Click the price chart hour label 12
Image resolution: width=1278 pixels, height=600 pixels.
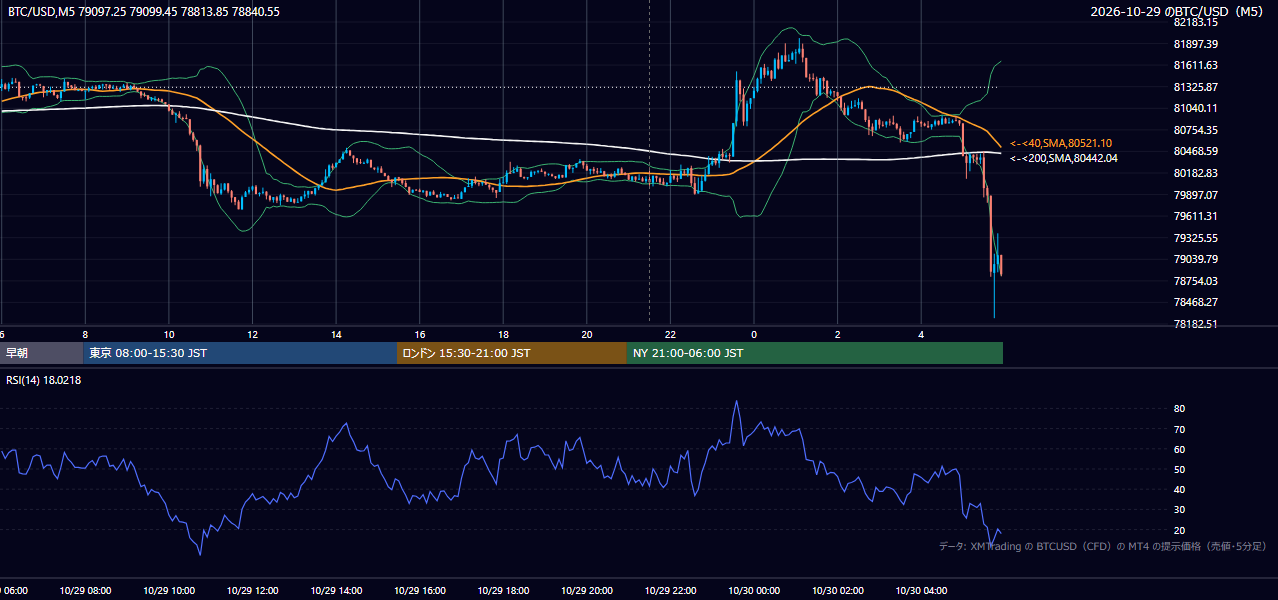coord(253,334)
